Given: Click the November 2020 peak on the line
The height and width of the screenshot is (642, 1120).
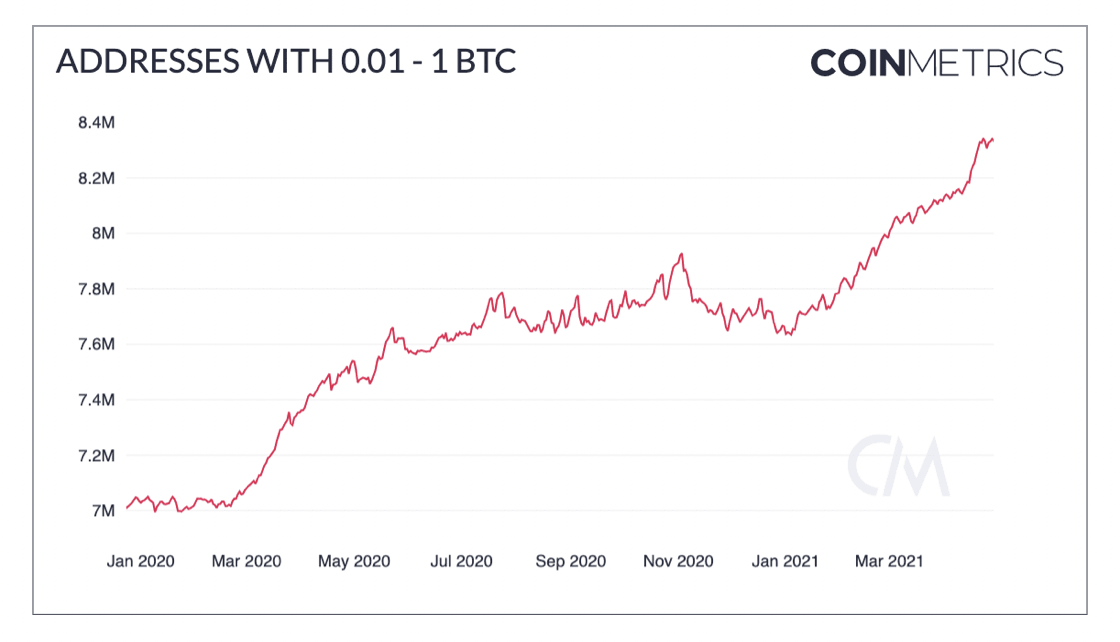Looking at the screenshot, I should coord(682,254).
